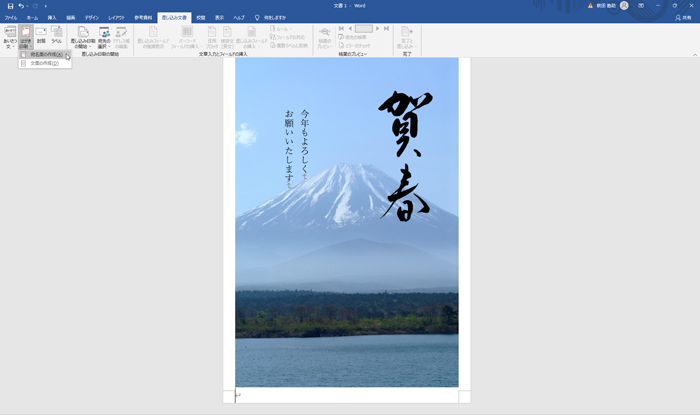
Task: Switch to the レイアウト (Layout) tab
Action: click(x=117, y=18)
